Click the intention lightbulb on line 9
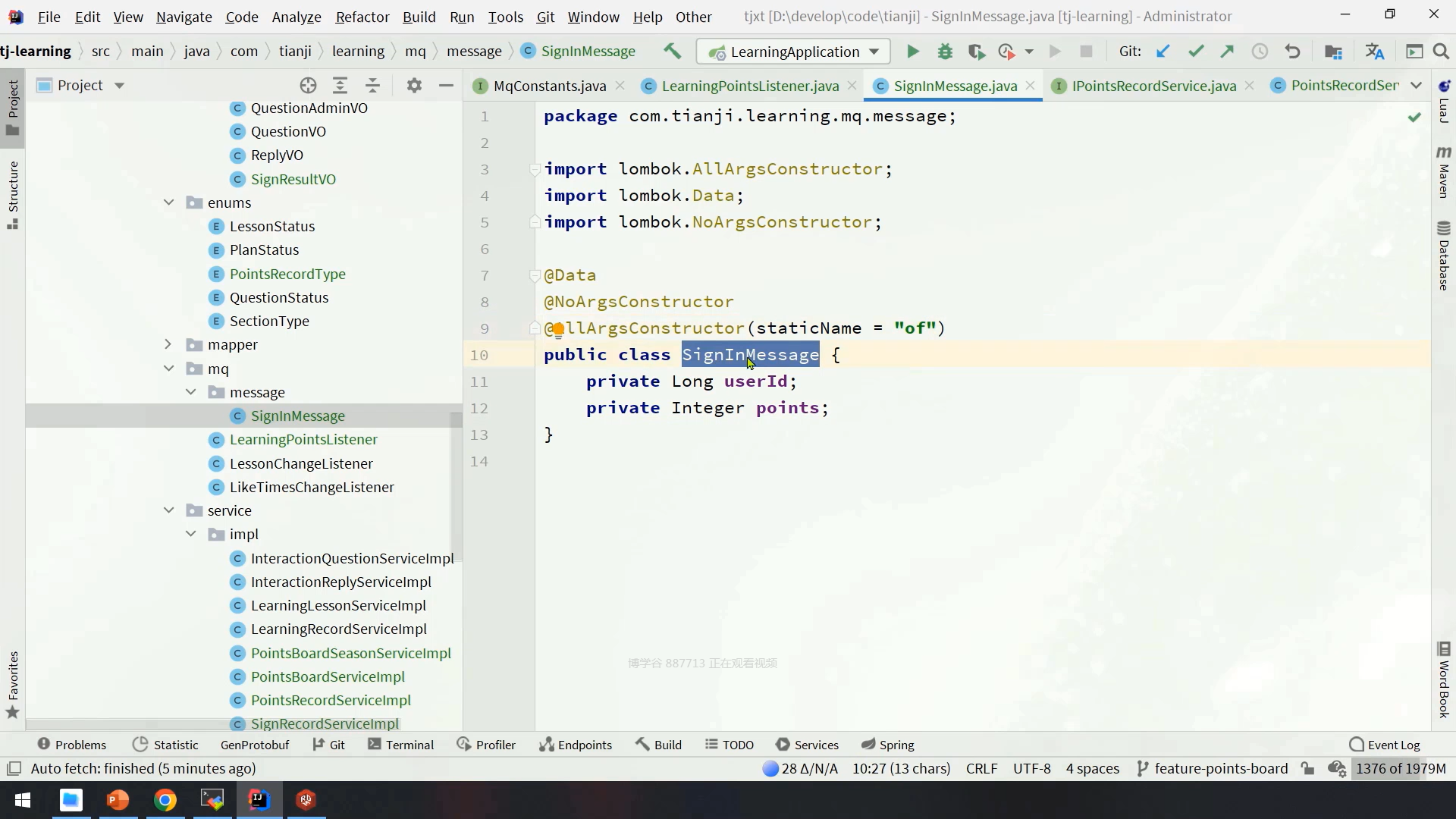1456x819 pixels. [x=557, y=328]
